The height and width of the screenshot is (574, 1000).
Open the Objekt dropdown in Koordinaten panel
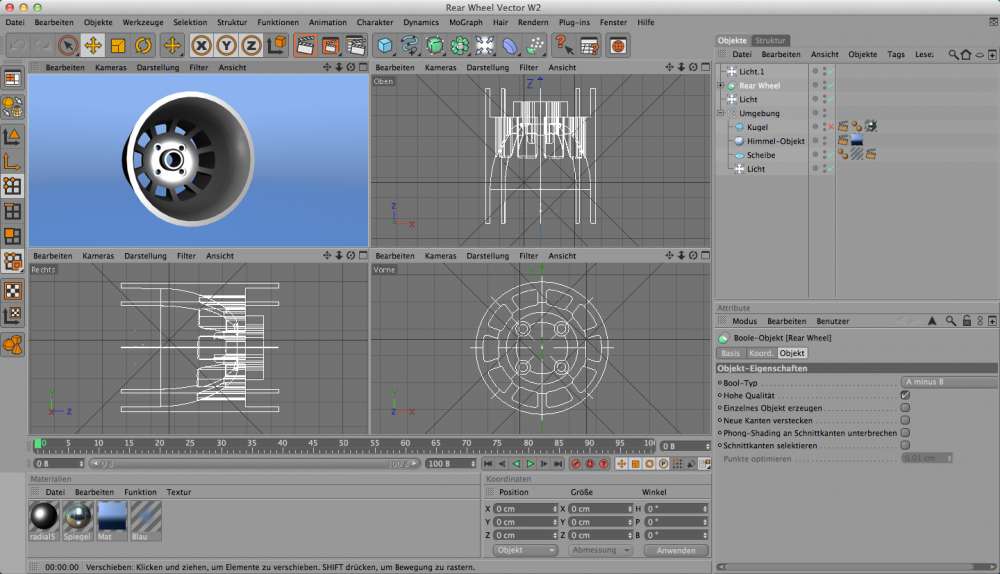525,550
